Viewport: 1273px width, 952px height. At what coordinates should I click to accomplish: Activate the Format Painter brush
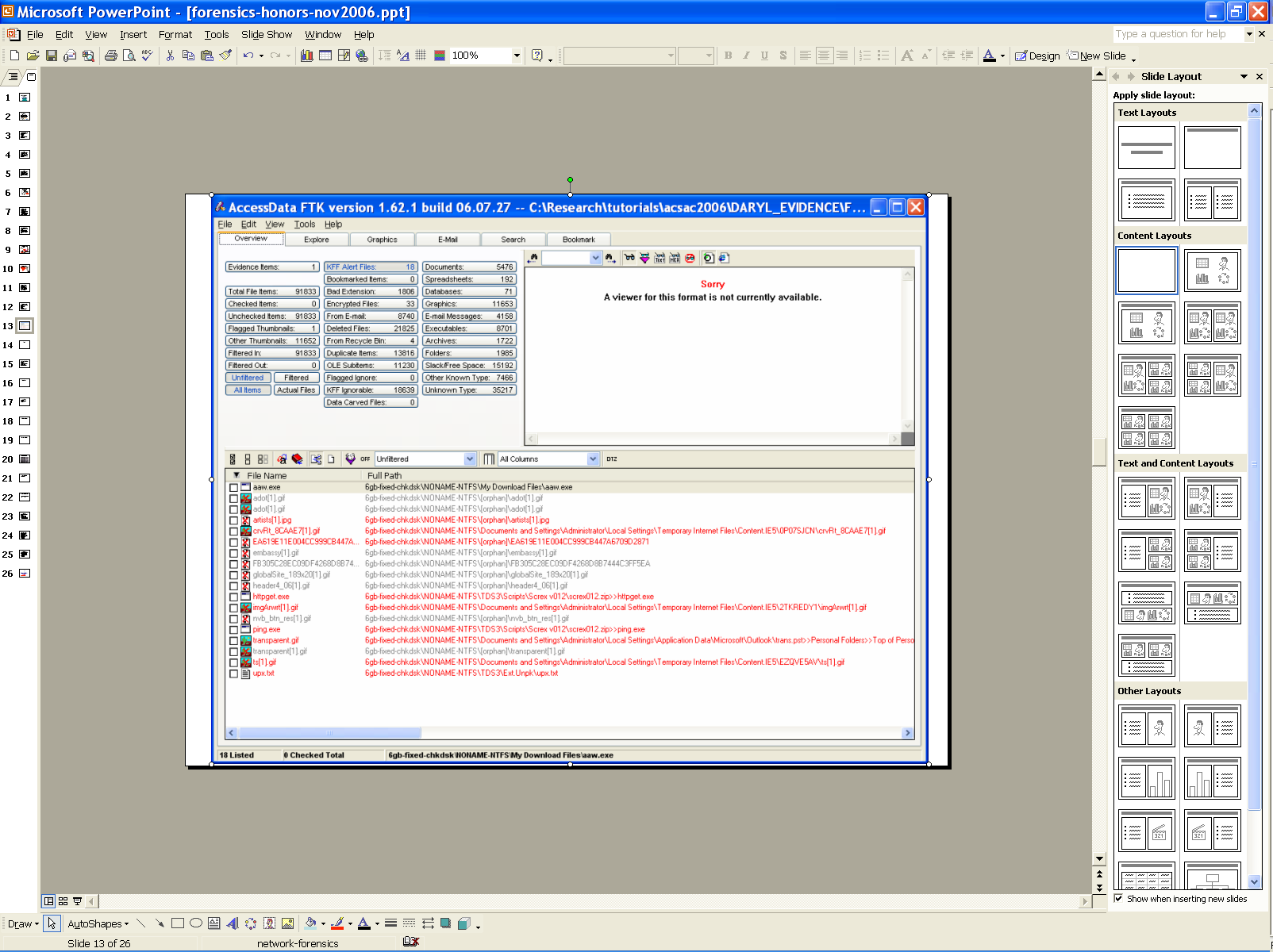pos(225,56)
